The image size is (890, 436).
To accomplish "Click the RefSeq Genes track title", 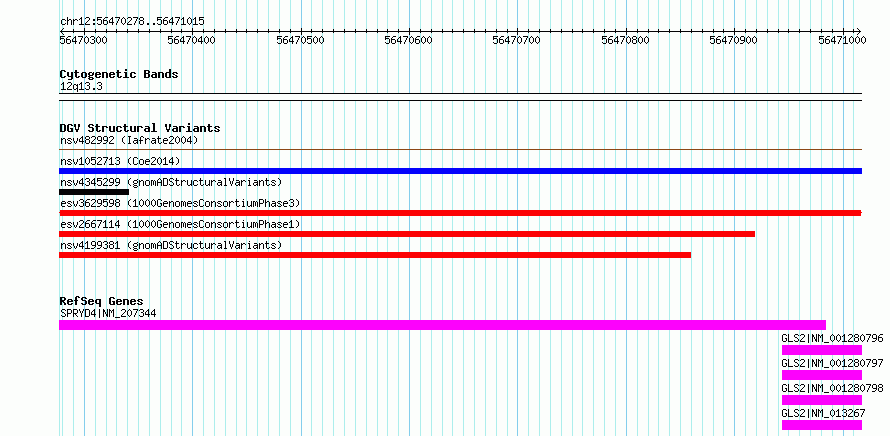I will coord(102,301).
